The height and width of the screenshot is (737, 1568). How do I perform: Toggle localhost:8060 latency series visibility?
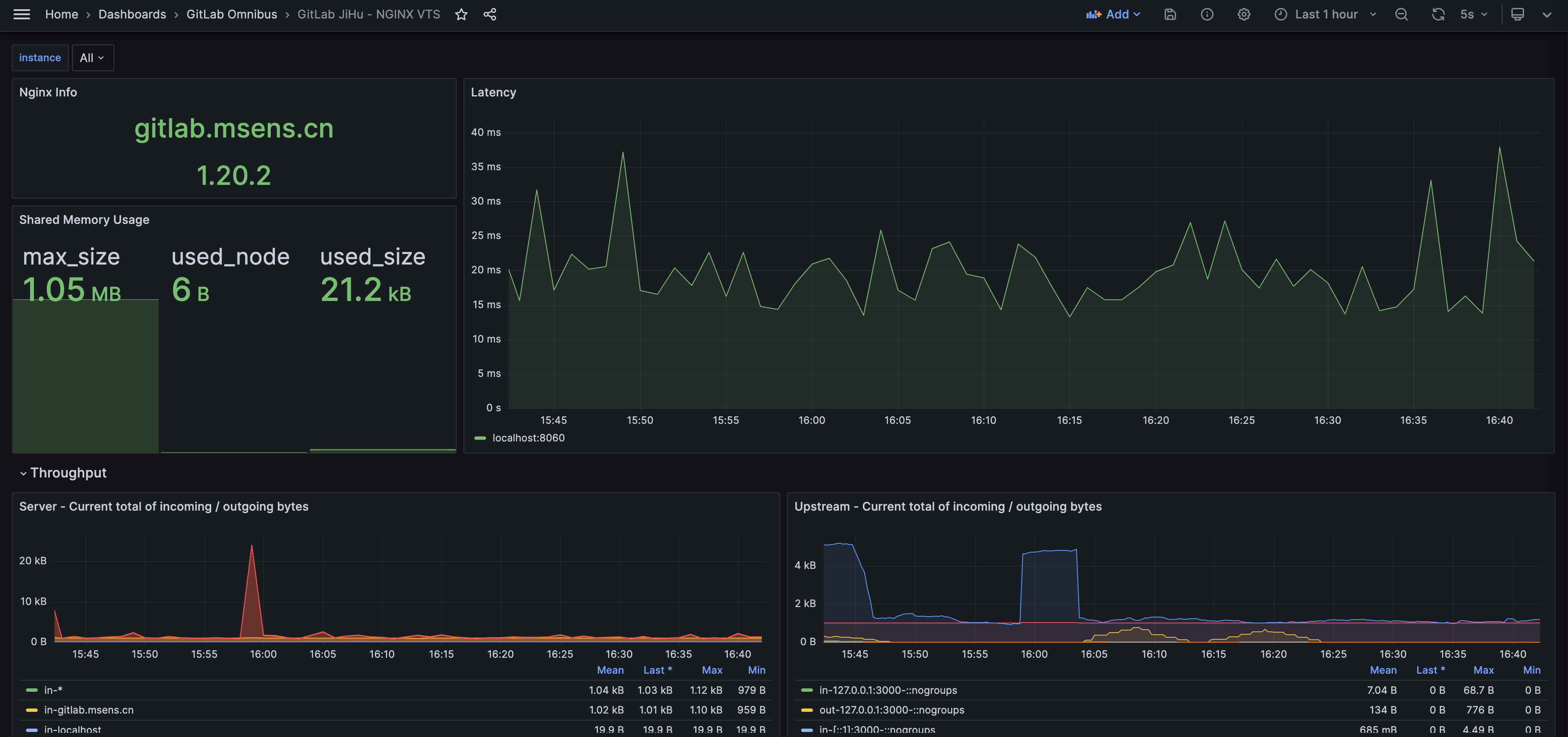(x=528, y=438)
